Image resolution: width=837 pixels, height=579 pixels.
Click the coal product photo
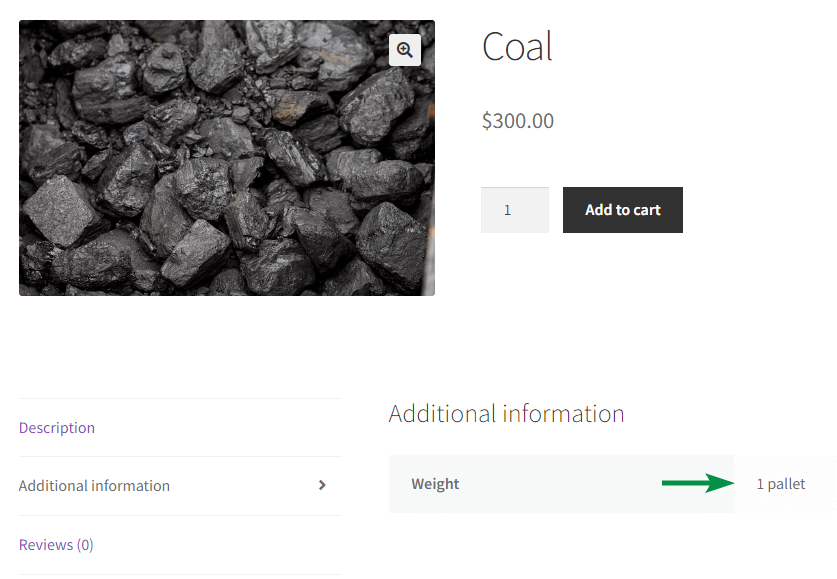click(x=227, y=158)
